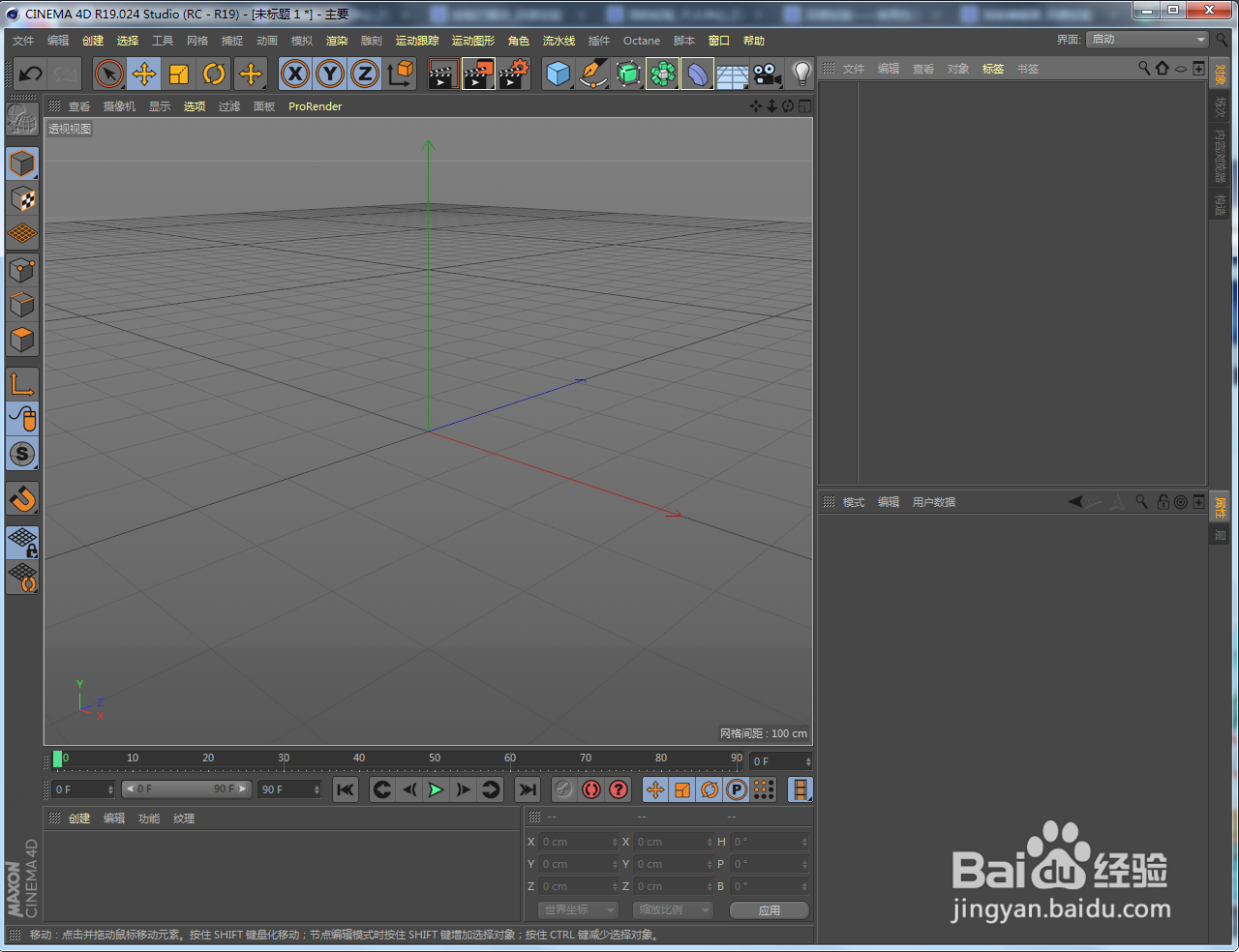
Task: Go to next keyframe
Action: tap(491, 789)
